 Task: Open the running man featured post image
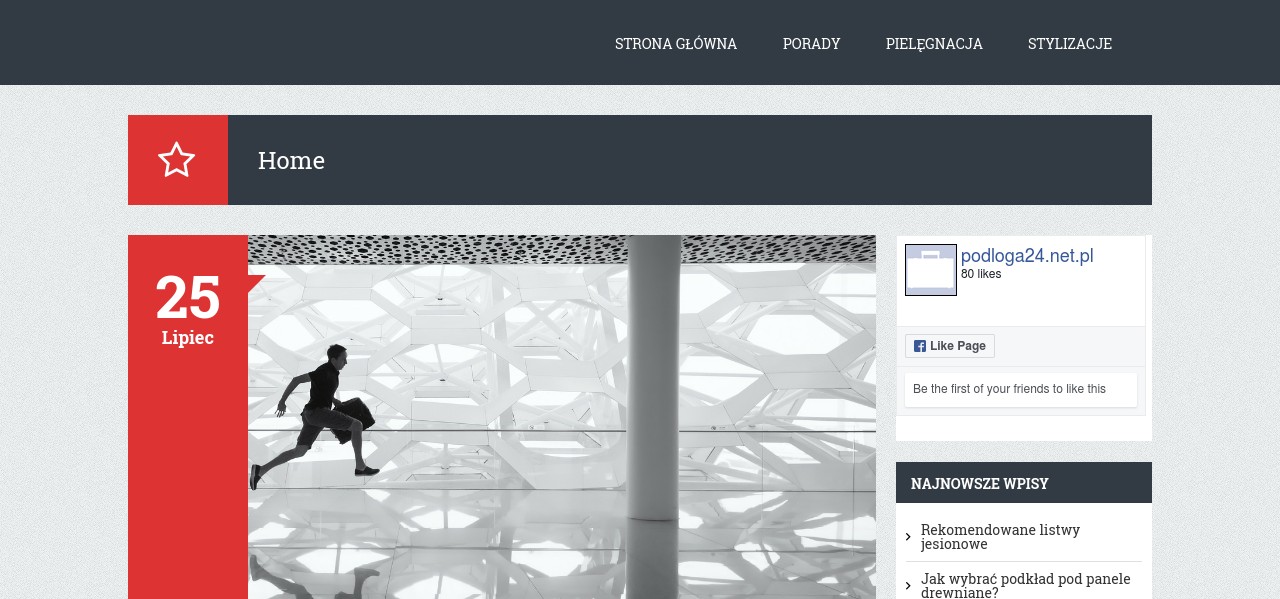point(562,417)
